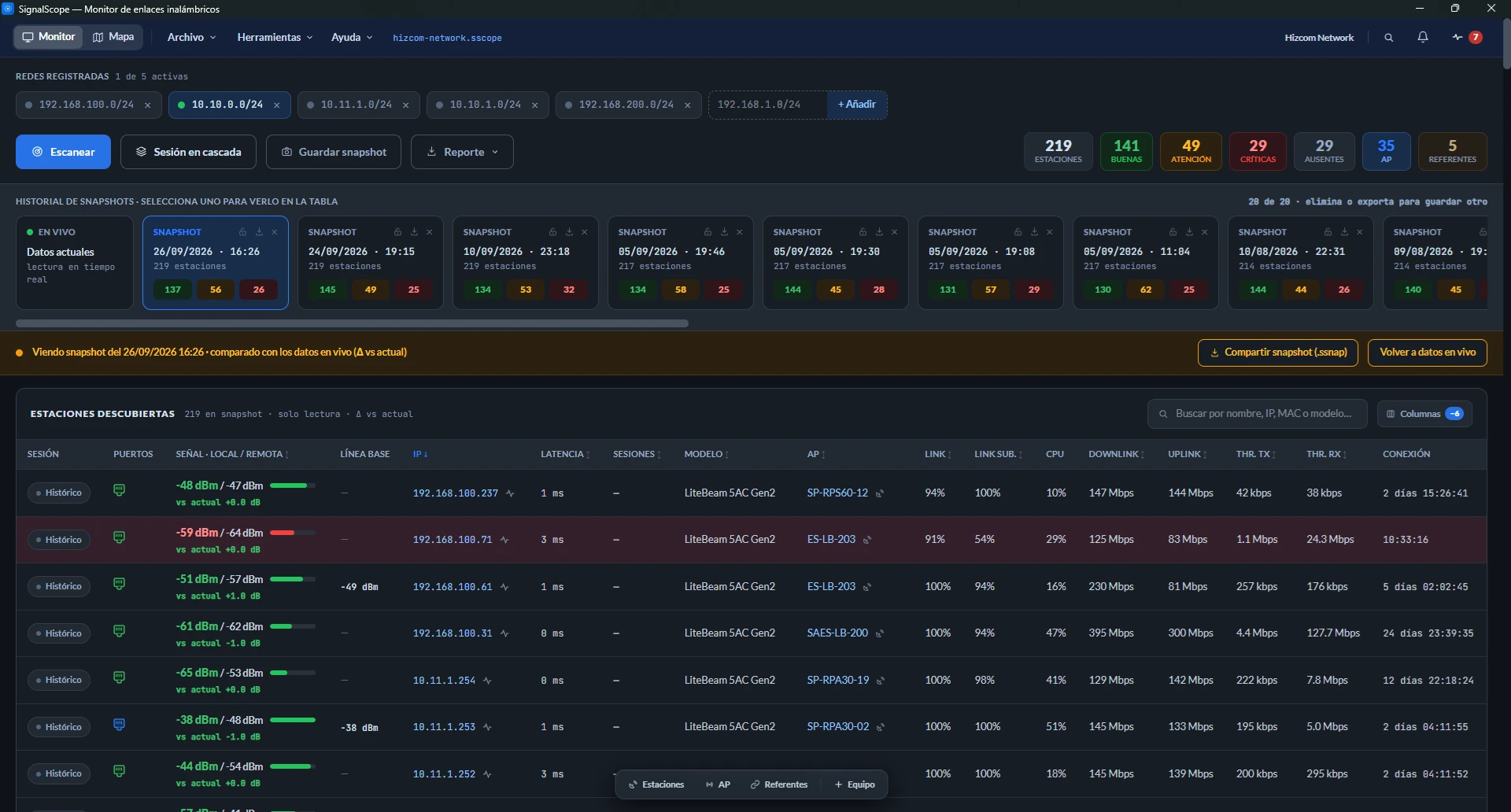
Task: Open the notifications bell
Action: point(1423,38)
